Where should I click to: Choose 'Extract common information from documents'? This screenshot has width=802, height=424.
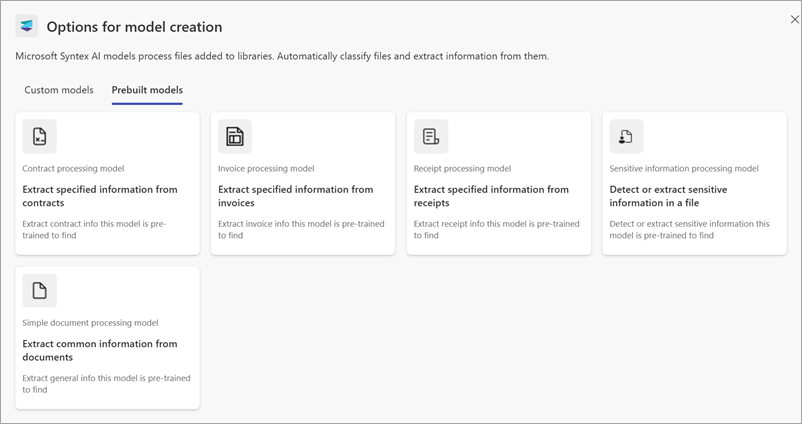pyautogui.click(x=100, y=350)
